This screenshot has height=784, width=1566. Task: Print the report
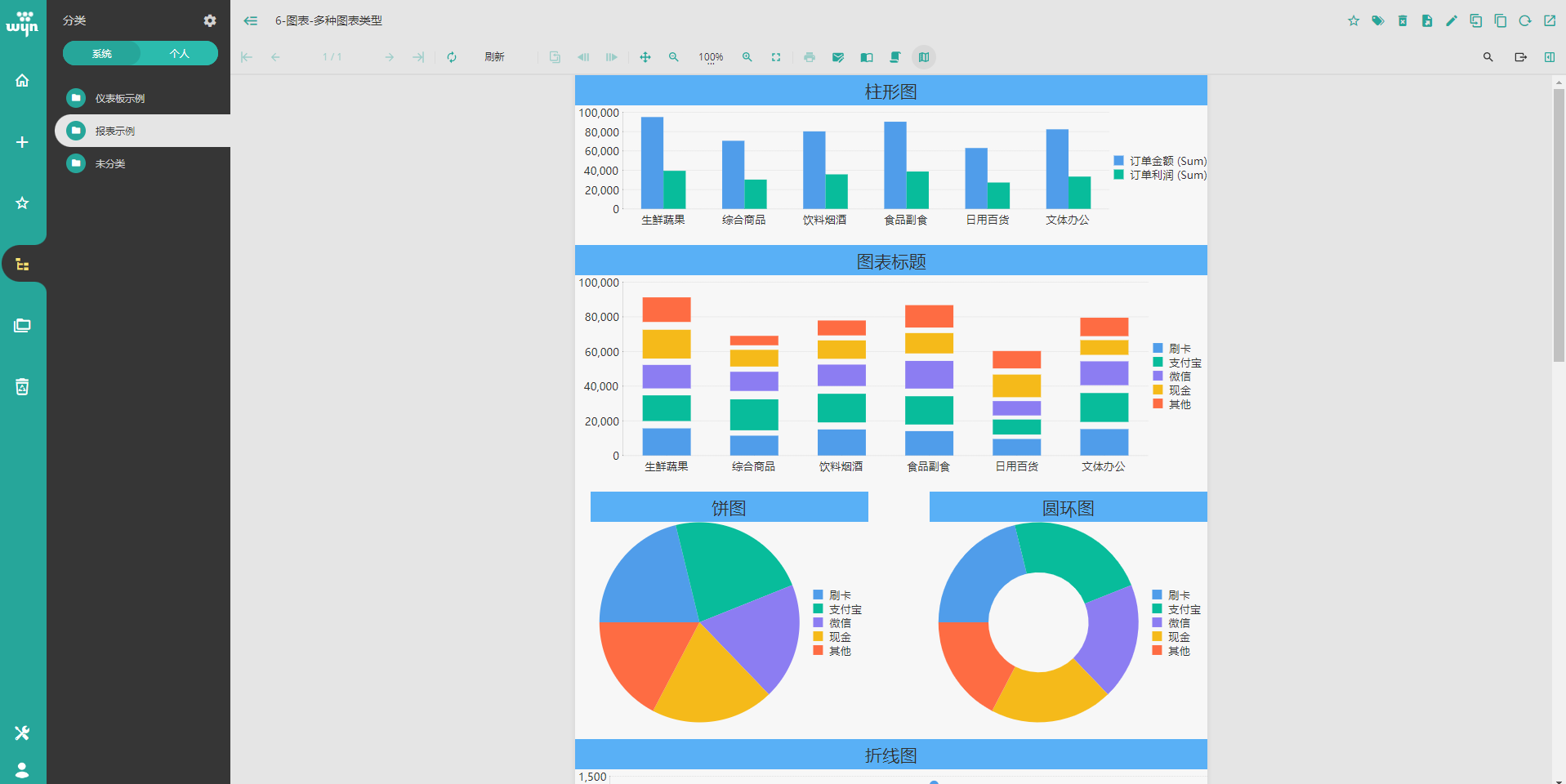pyautogui.click(x=810, y=57)
